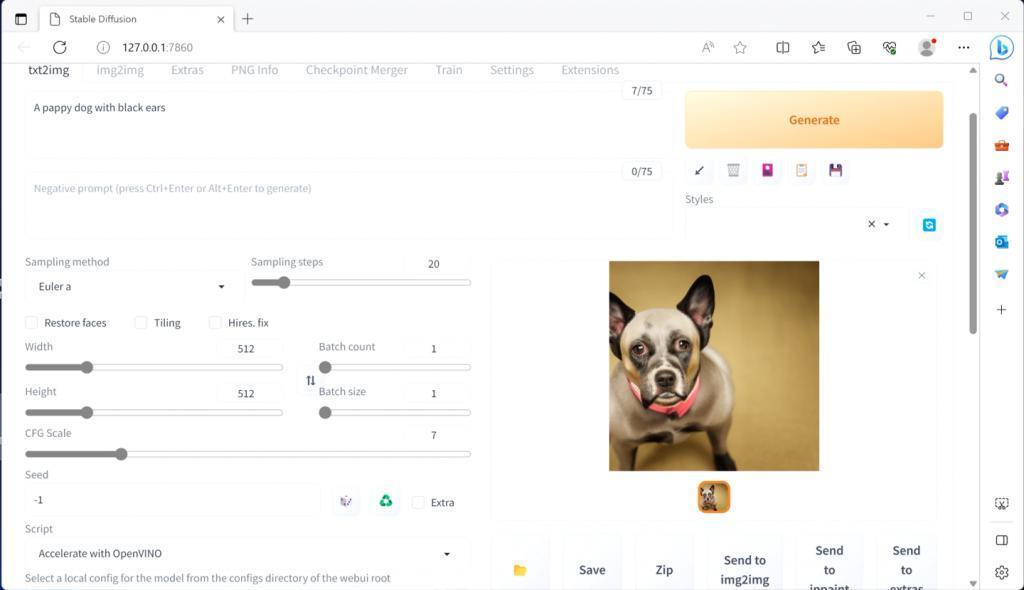Switch to the img2img tab
The height and width of the screenshot is (590, 1024).
click(x=120, y=70)
